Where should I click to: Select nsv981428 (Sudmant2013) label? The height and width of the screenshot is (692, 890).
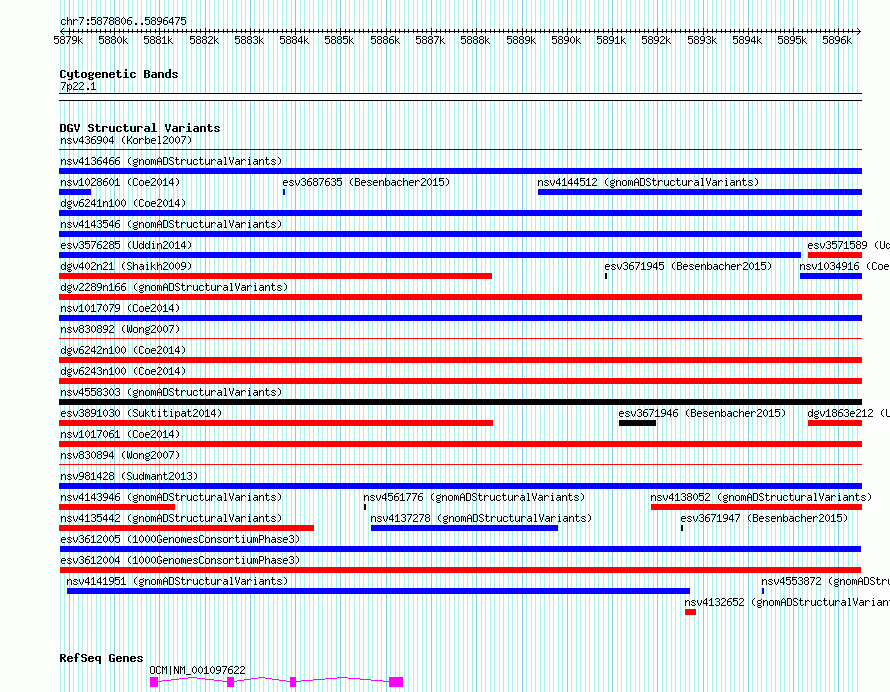129,476
